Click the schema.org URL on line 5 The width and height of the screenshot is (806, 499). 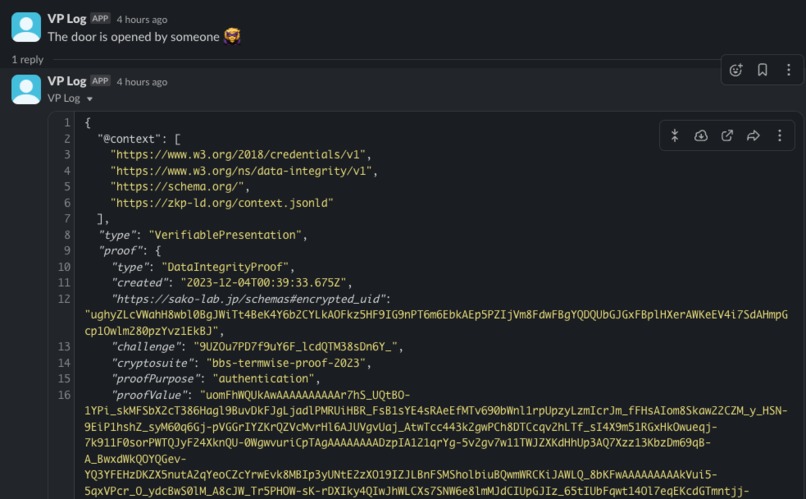(x=179, y=187)
